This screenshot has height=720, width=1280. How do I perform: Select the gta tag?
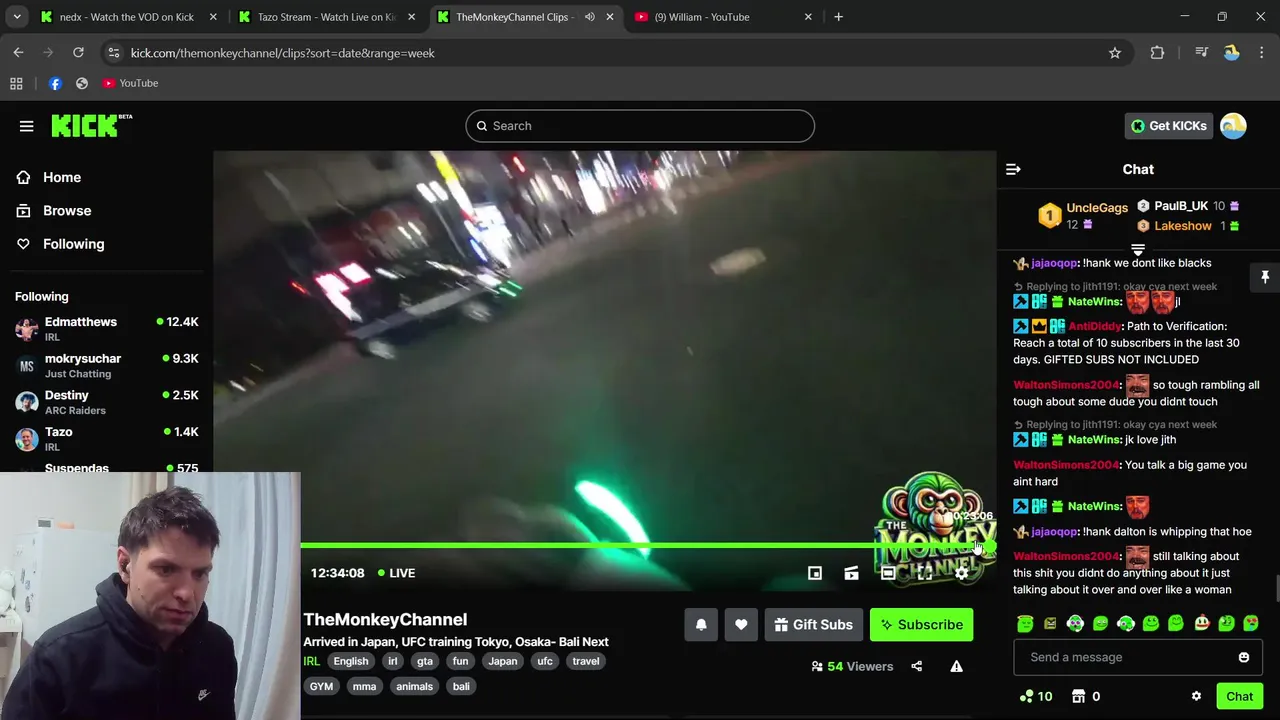(425, 661)
